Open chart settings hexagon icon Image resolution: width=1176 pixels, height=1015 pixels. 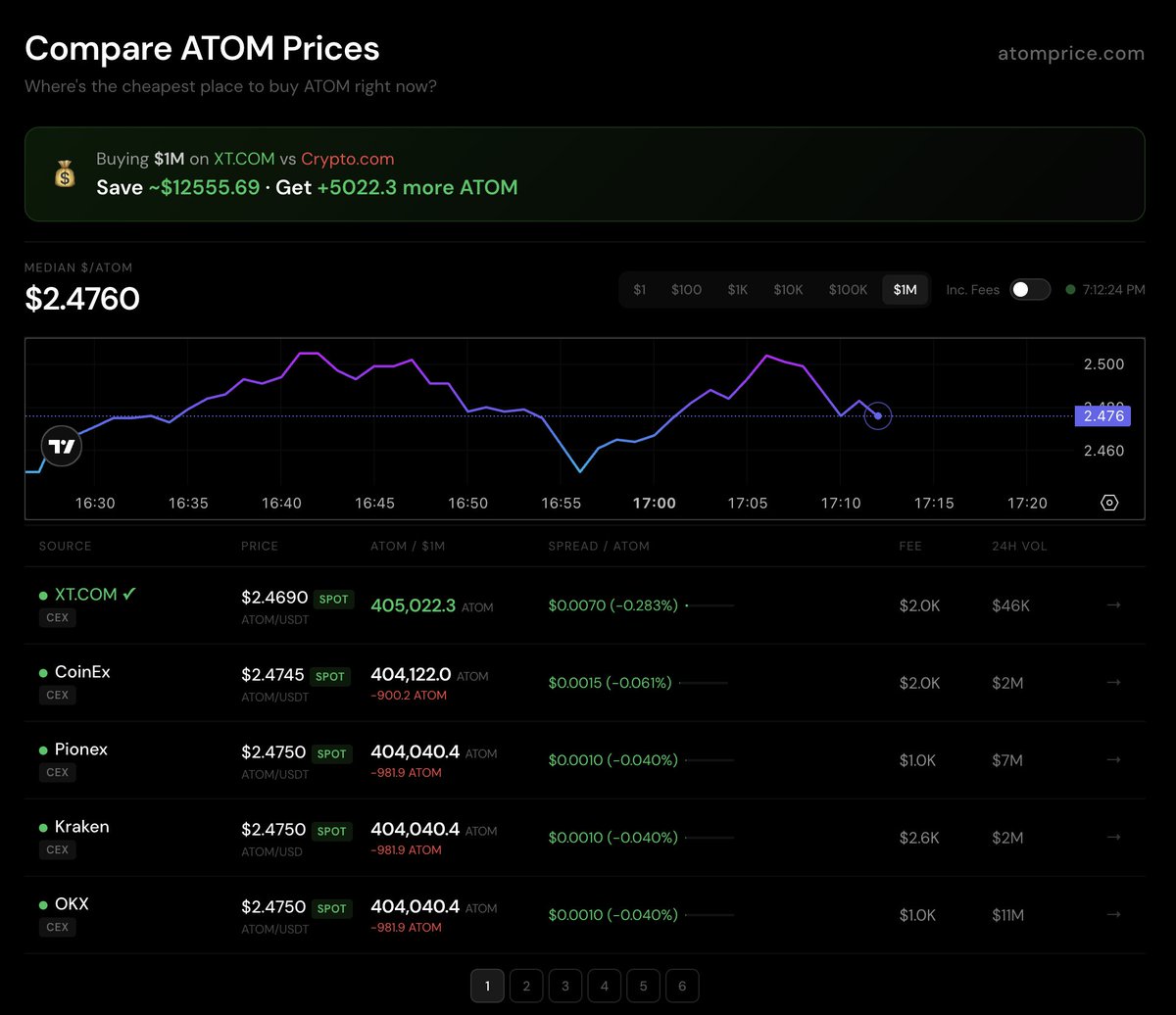1109,503
